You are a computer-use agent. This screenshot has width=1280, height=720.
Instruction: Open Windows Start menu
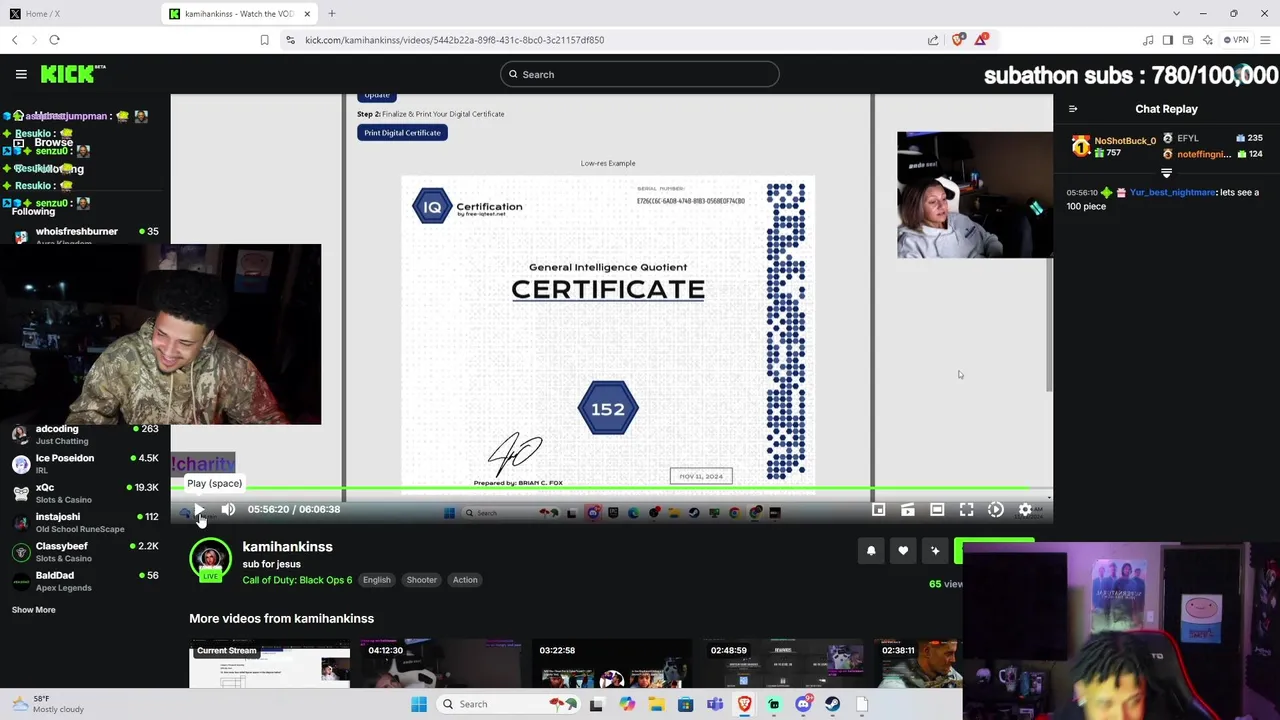pos(419,704)
